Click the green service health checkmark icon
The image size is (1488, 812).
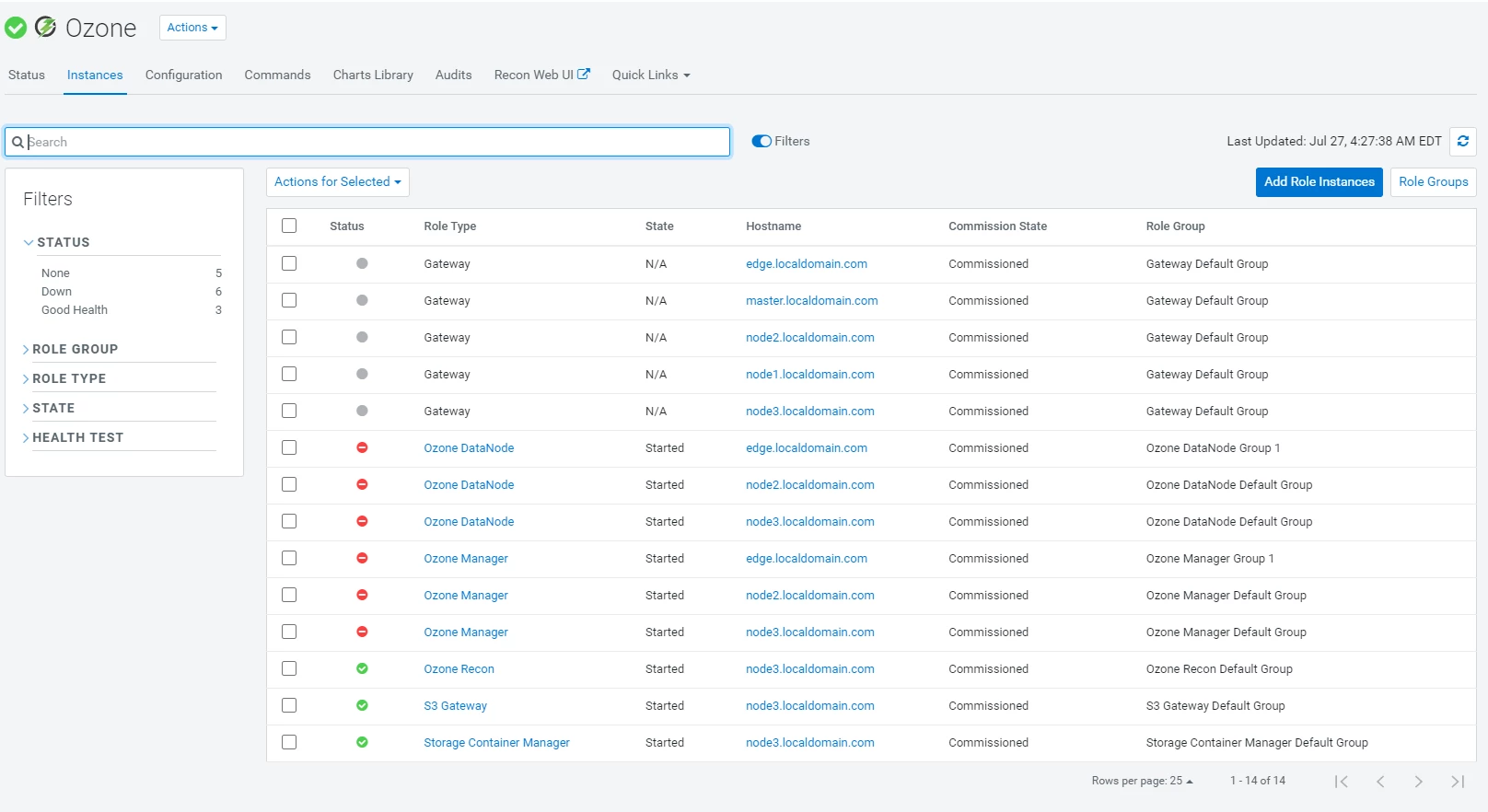[16, 28]
